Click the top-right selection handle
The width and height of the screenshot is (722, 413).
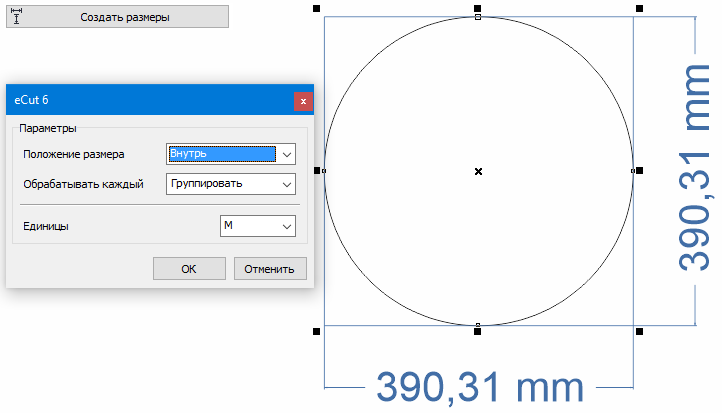click(x=639, y=8)
